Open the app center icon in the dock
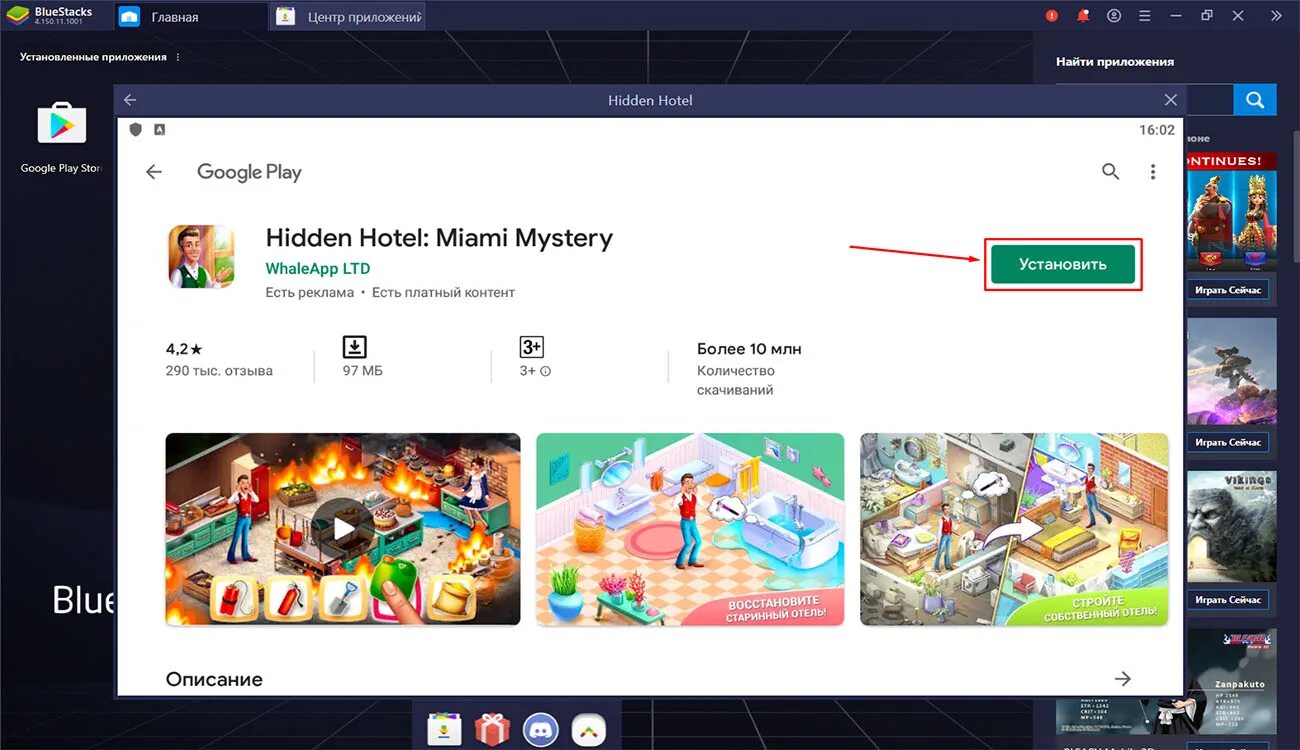 [x=443, y=730]
